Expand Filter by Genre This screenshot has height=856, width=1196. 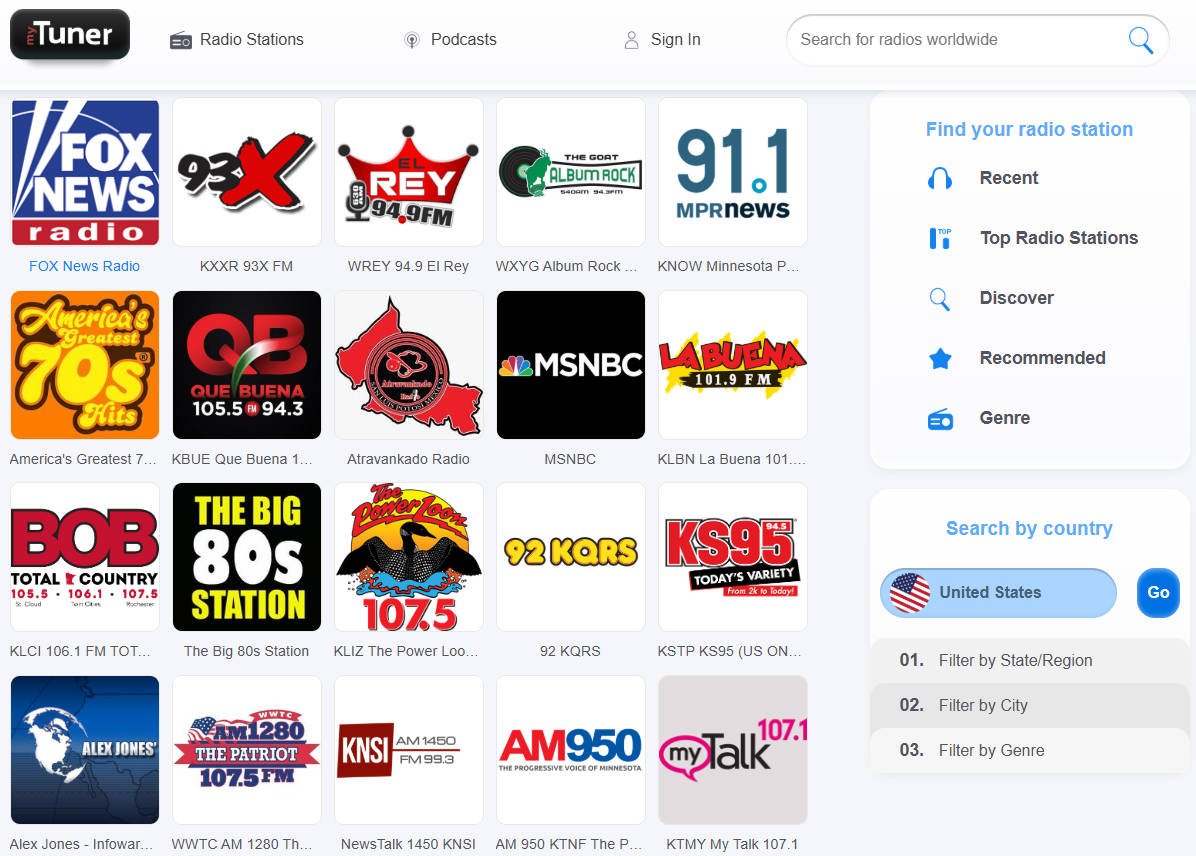(1030, 751)
